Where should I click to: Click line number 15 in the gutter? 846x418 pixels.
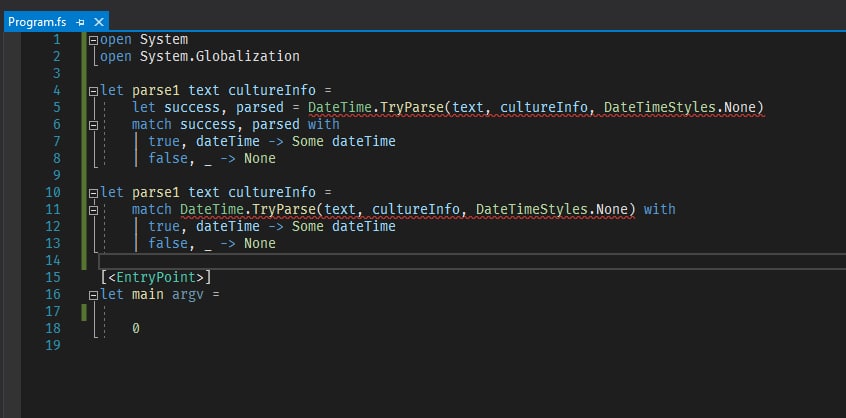[53, 277]
